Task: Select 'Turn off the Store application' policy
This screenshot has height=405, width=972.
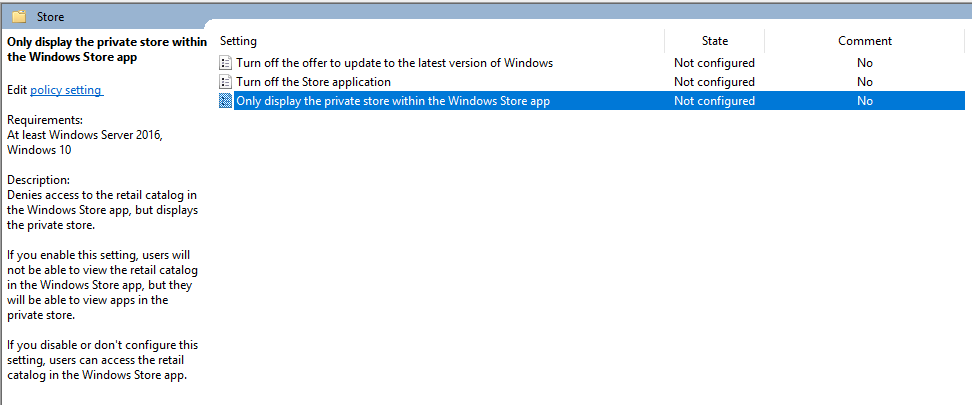Action: tap(313, 82)
